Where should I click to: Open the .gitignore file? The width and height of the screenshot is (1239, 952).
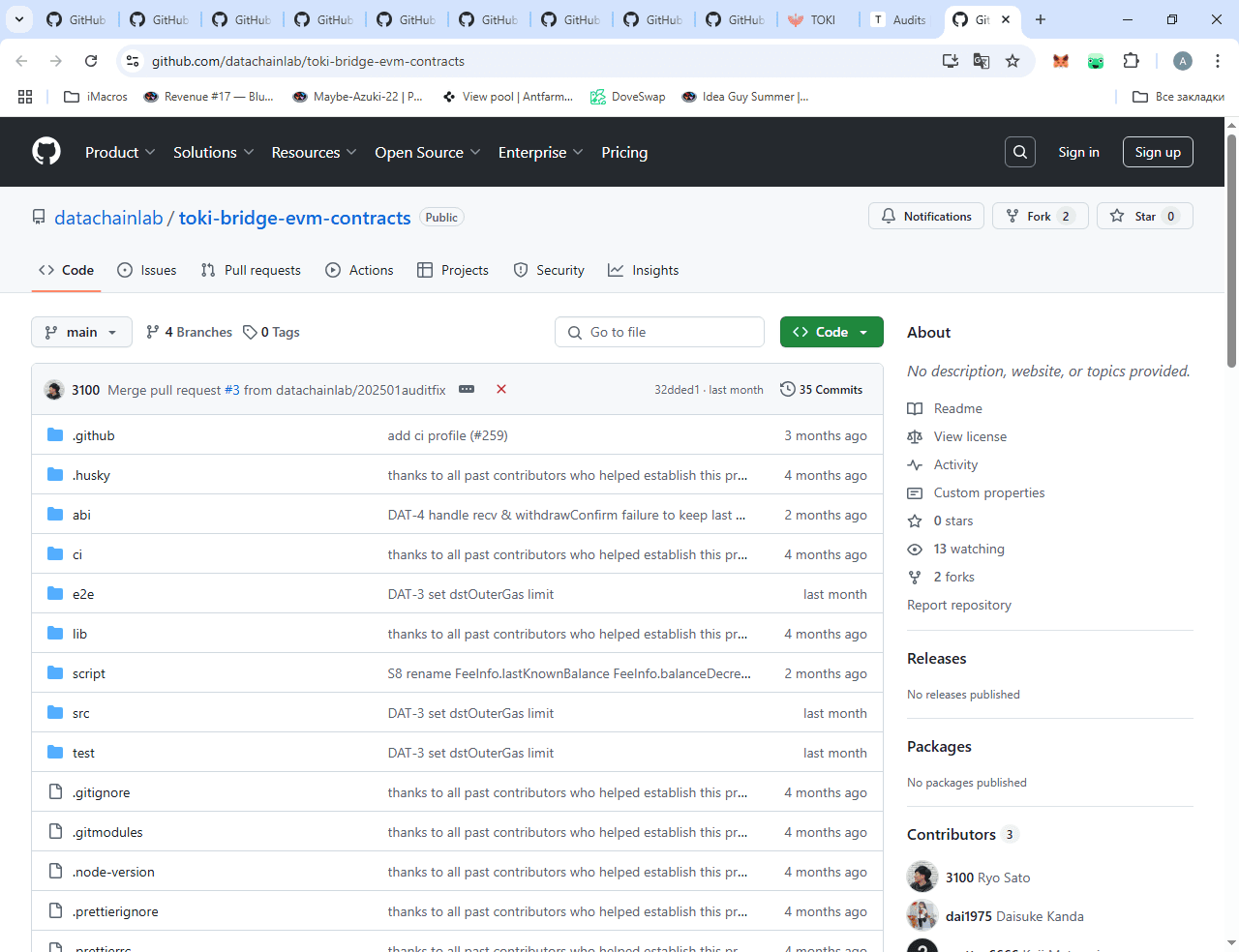pyautogui.click(x=102, y=792)
